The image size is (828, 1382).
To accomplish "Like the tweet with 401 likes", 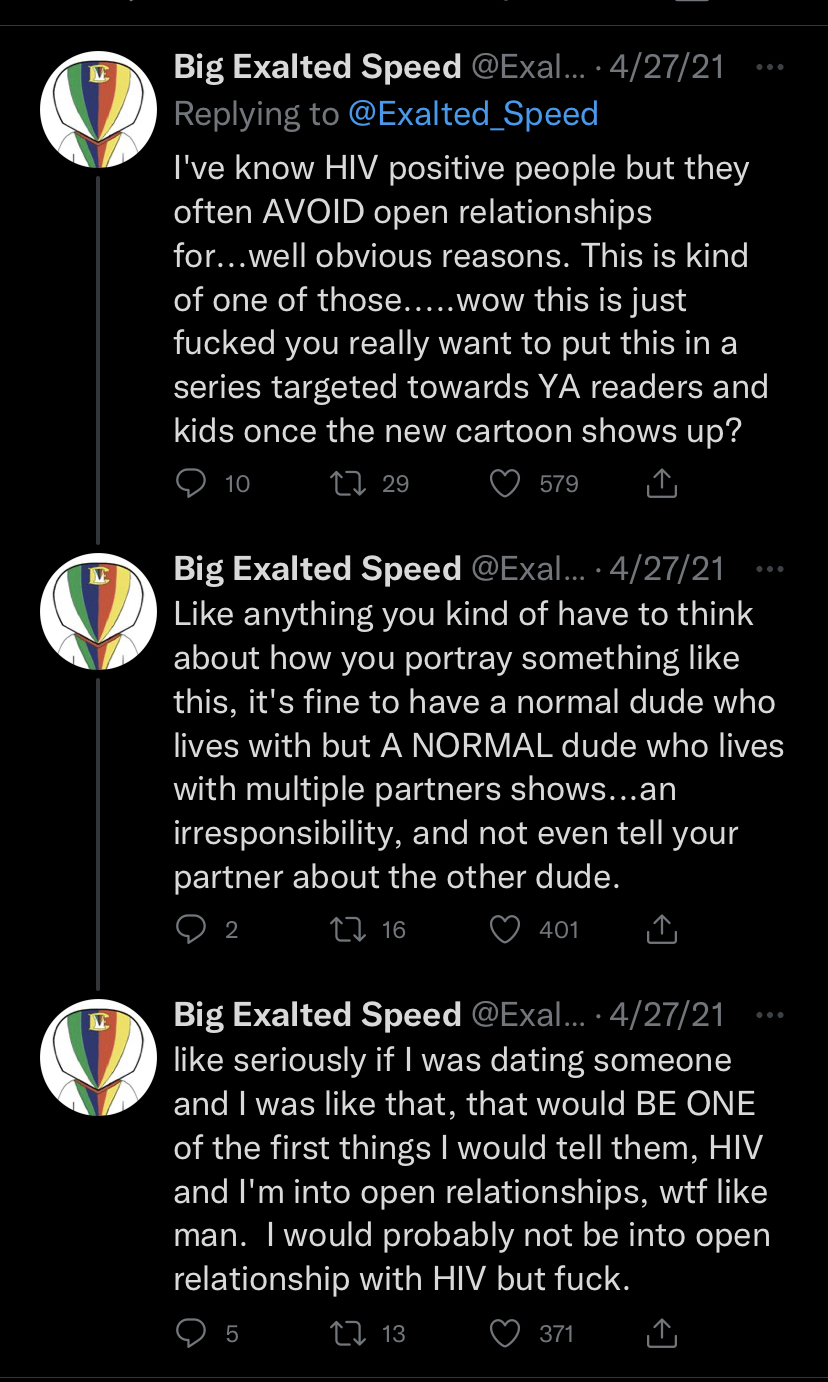I will (x=506, y=930).
